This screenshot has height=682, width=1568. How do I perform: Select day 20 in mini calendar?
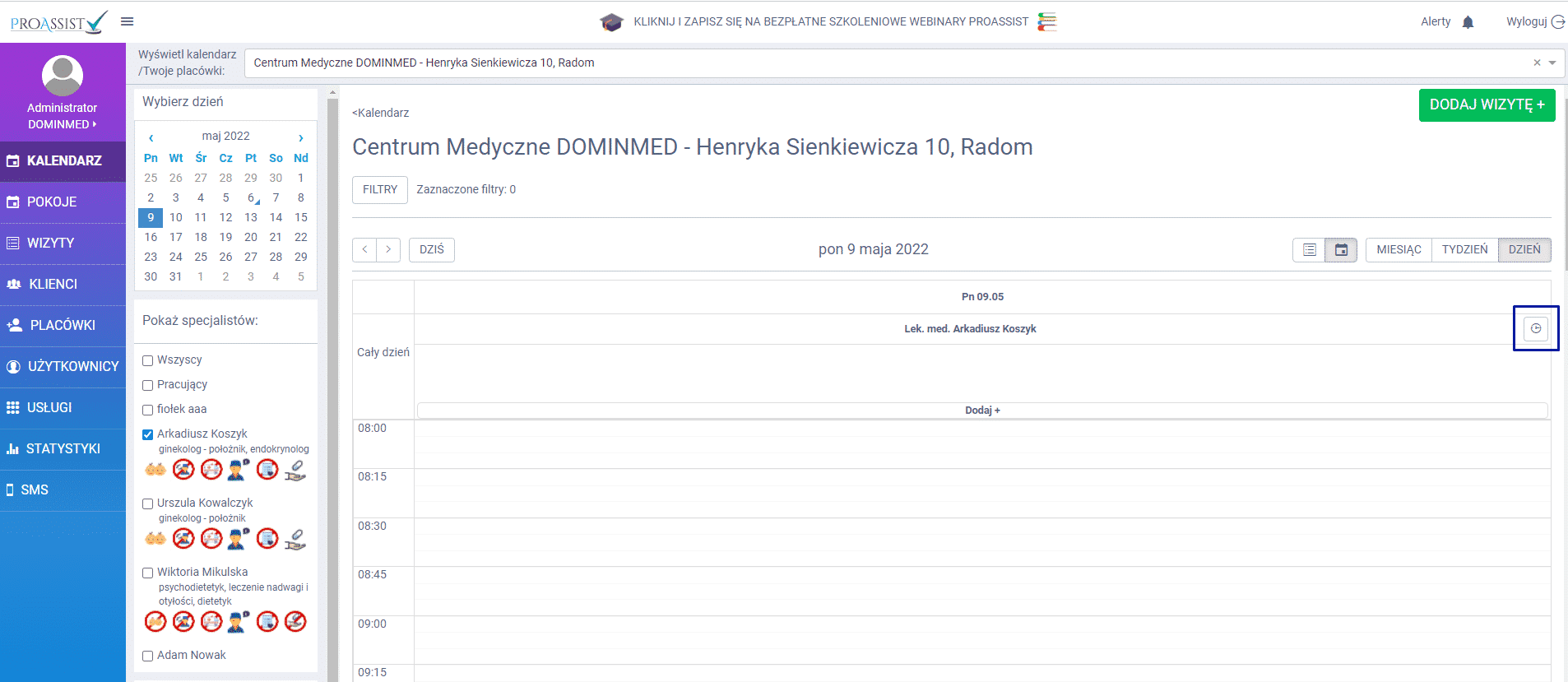pos(251,237)
